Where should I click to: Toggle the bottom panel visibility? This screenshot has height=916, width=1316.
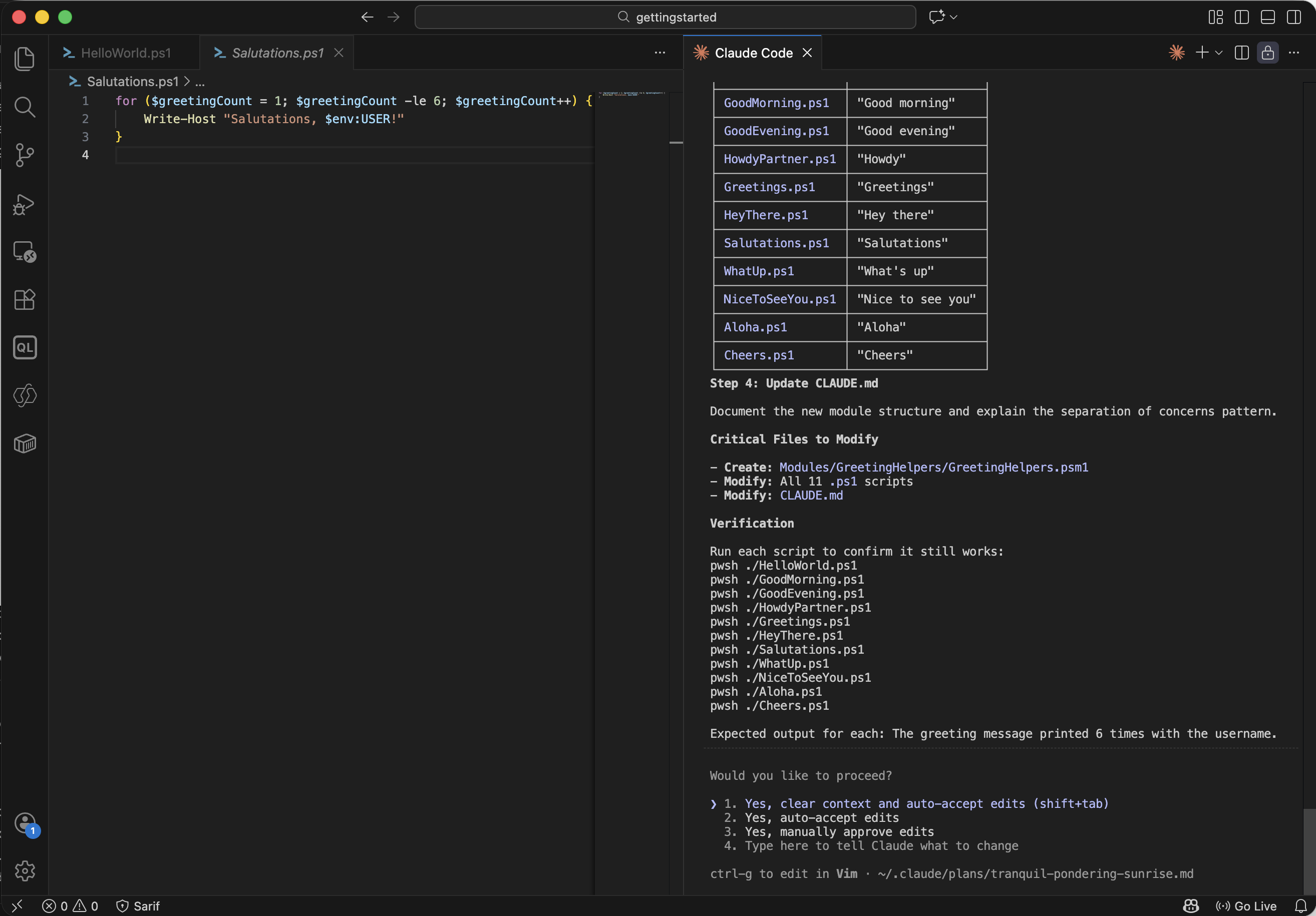[1267, 17]
